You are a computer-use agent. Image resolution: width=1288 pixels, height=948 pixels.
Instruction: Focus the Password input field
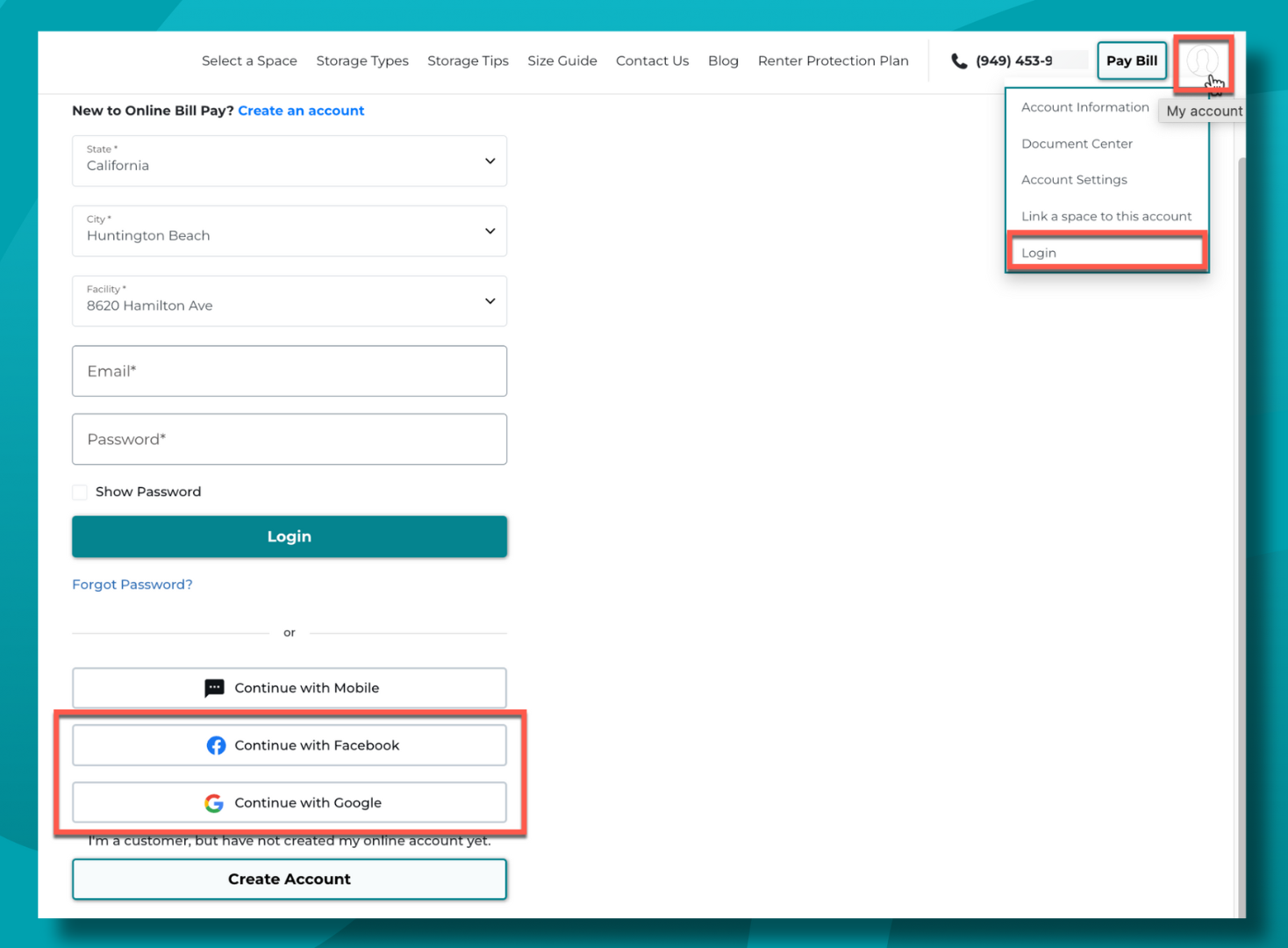(x=290, y=440)
